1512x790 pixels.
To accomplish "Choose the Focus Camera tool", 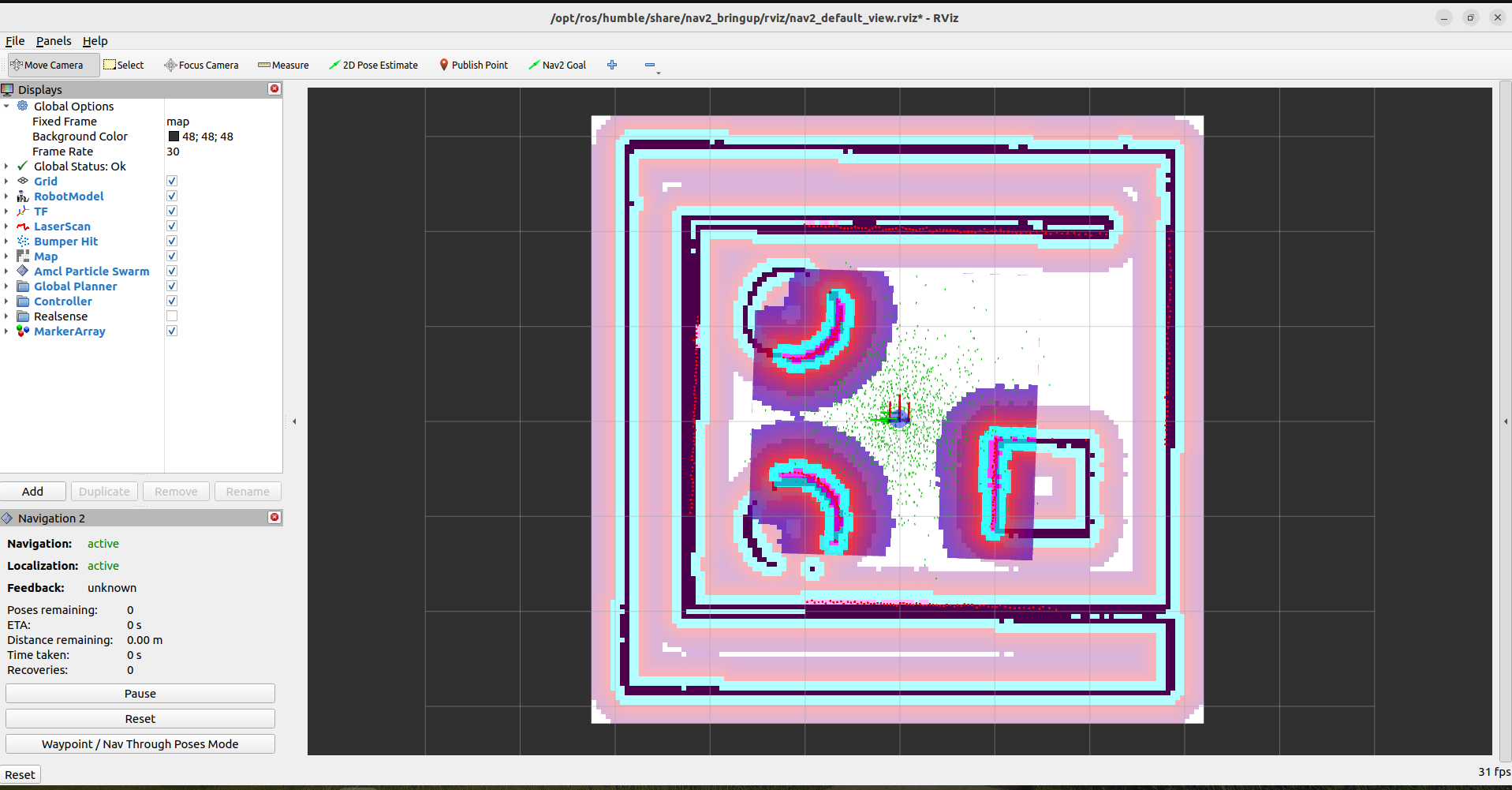I will pos(201,65).
